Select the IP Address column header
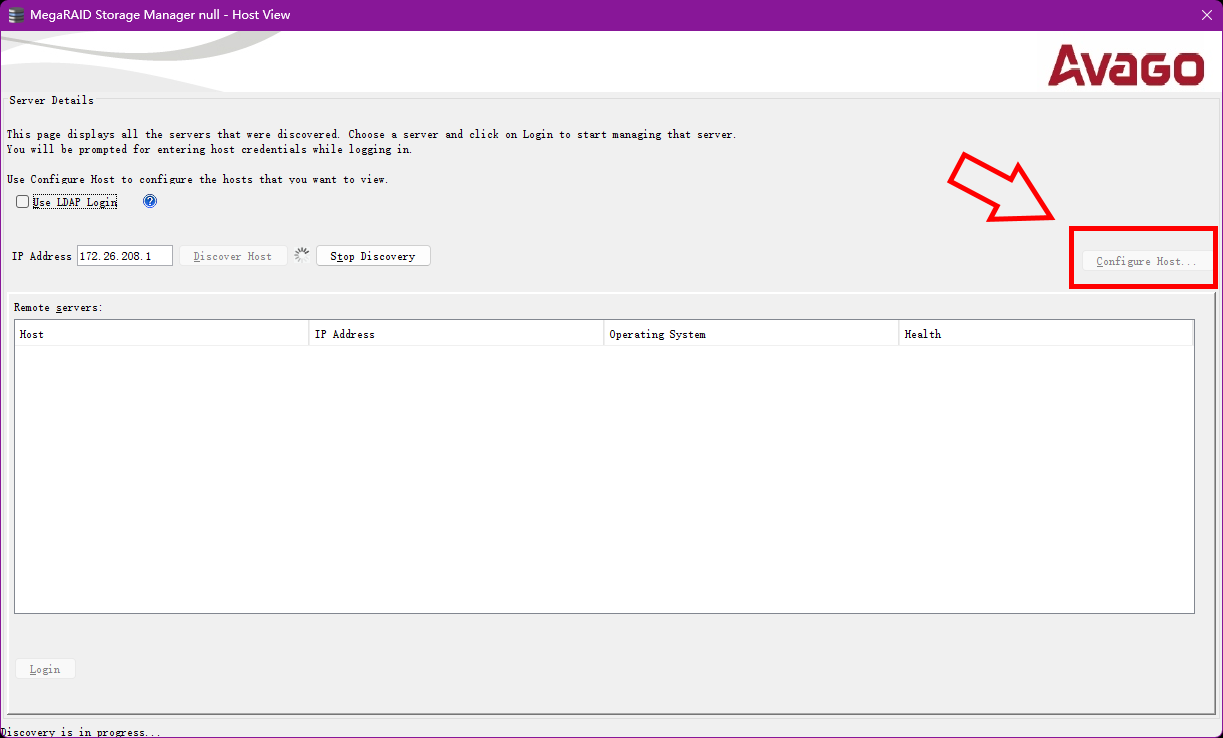This screenshot has height=738, width=1223. pyautogui.click(x=456, y=334)
